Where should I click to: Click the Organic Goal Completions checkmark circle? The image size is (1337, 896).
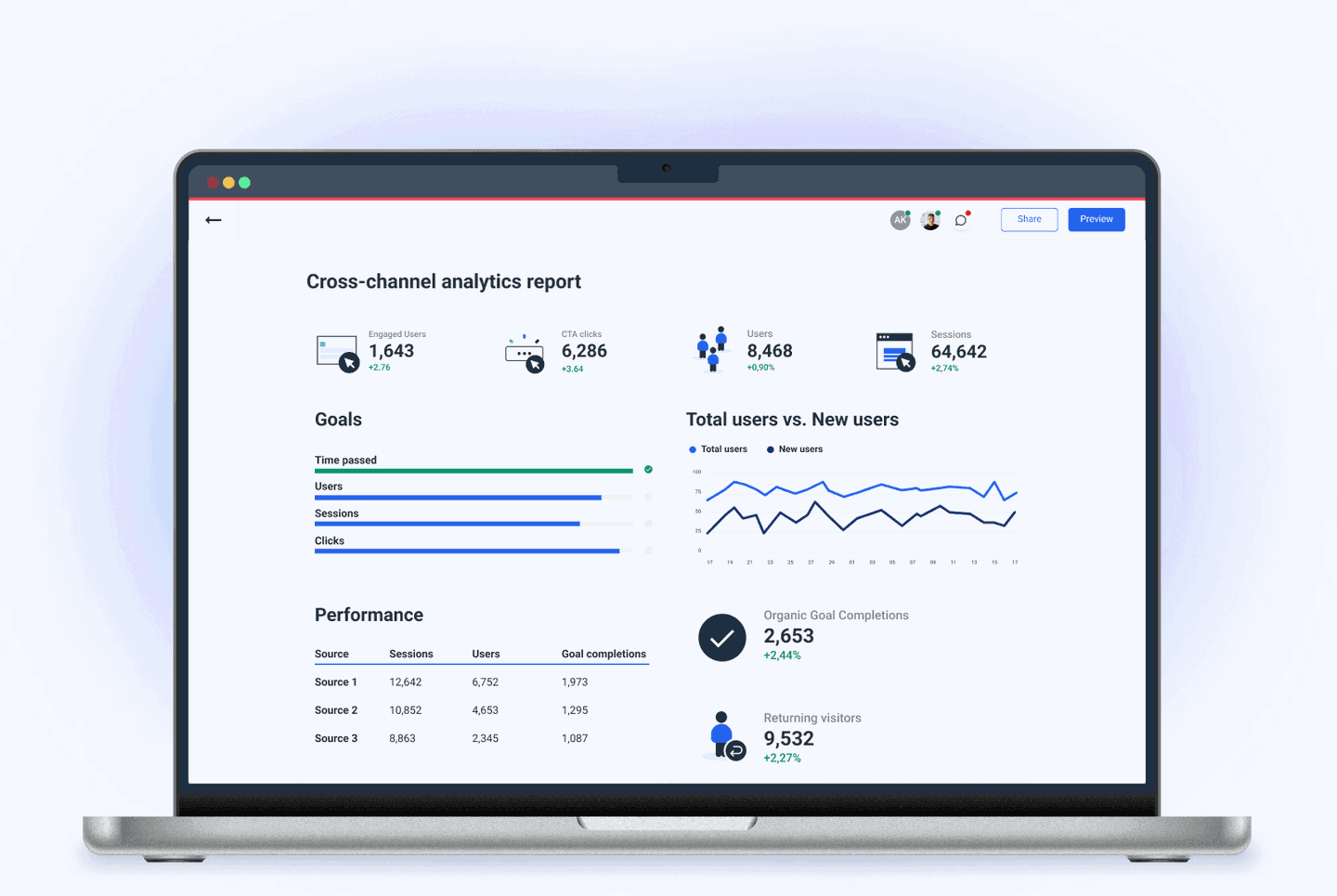coord(722,638)
